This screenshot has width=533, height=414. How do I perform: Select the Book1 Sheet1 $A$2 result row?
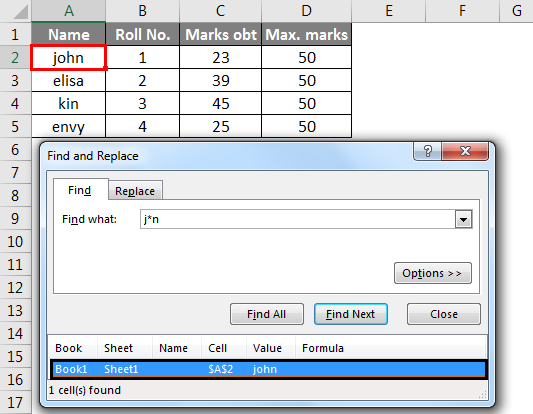coord(269,369)
